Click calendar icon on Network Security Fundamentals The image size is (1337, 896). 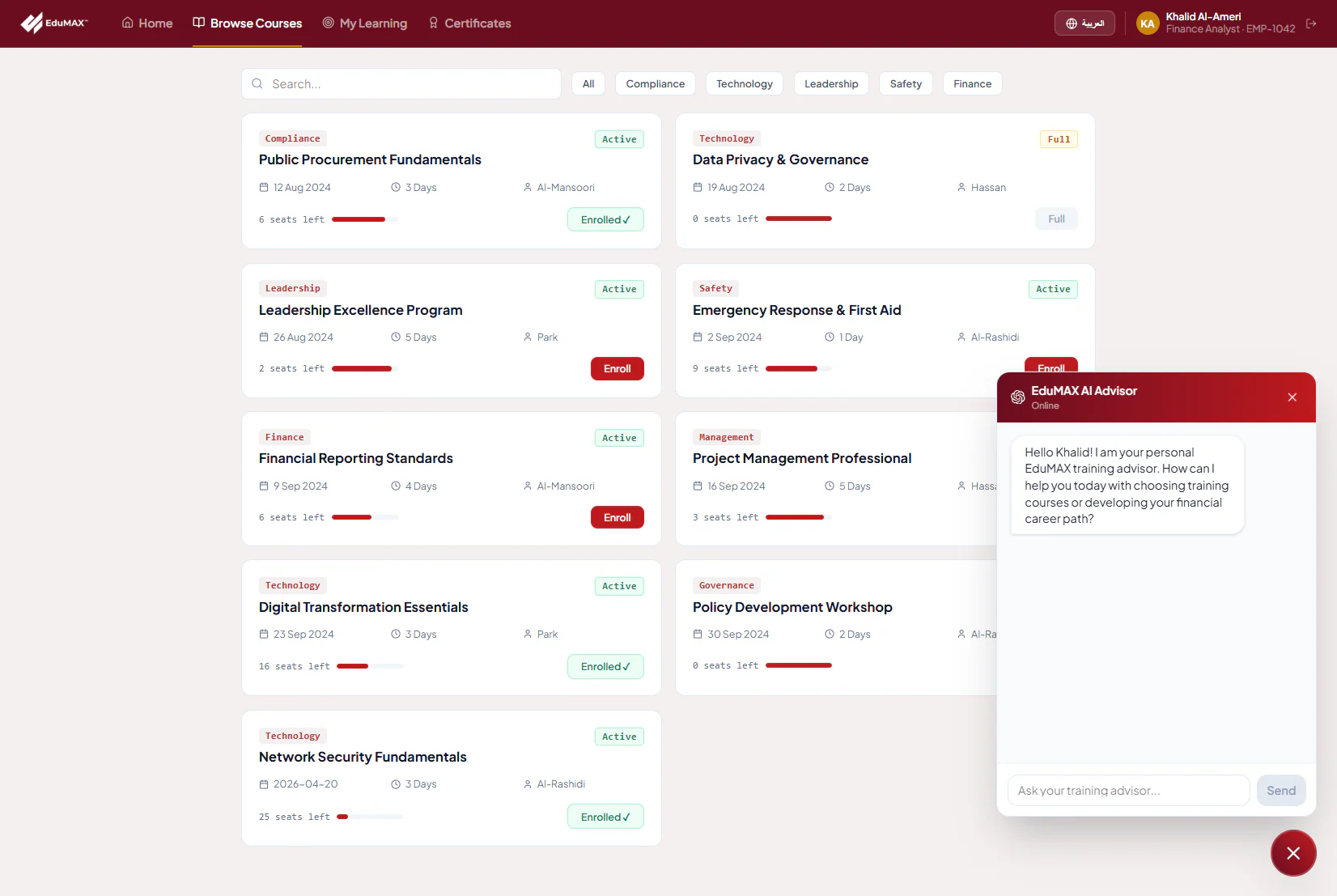[x=264, y=784]
